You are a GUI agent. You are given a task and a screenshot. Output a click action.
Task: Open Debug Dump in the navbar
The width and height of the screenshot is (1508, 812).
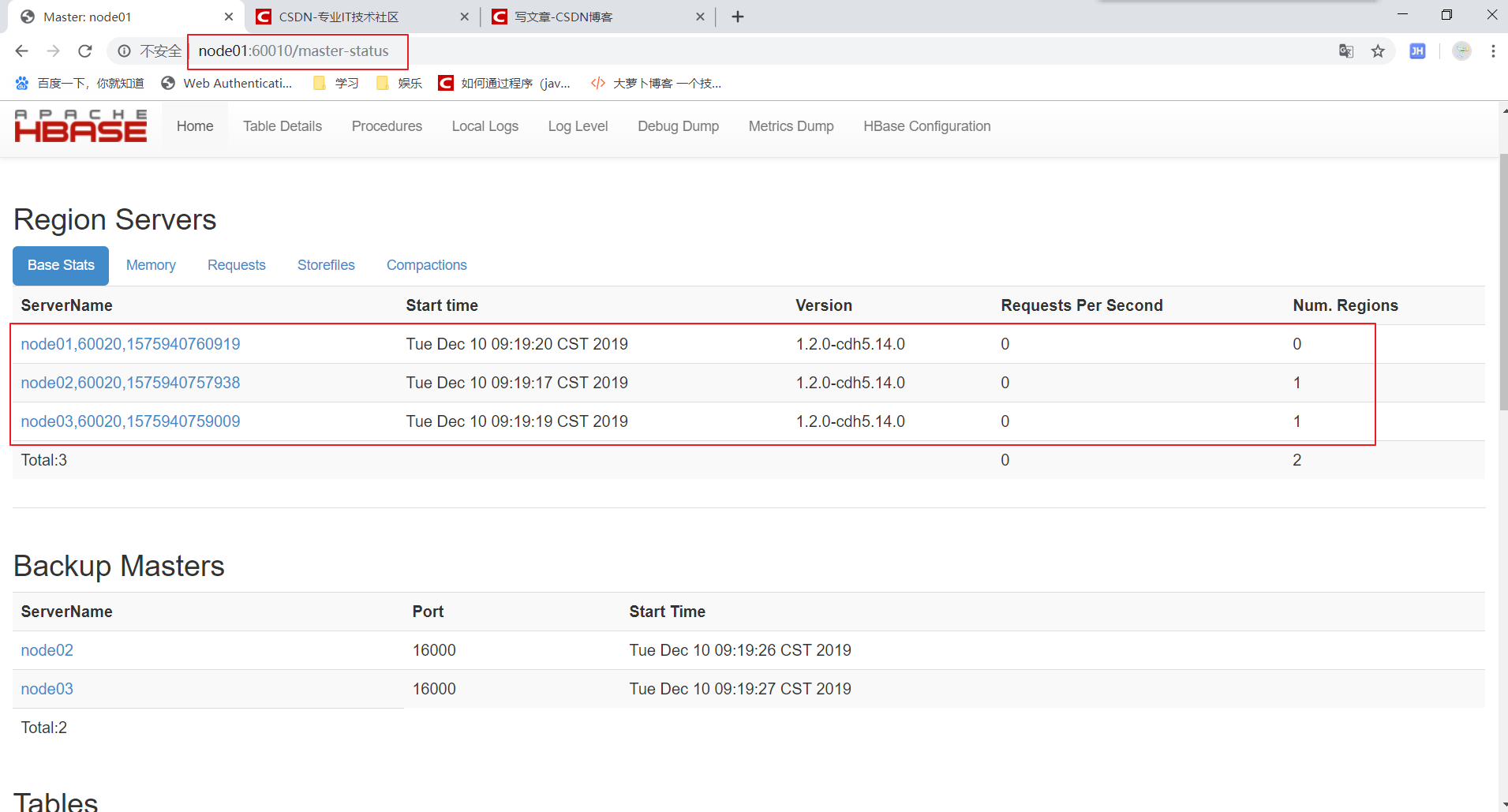click(x=679, y=126)
